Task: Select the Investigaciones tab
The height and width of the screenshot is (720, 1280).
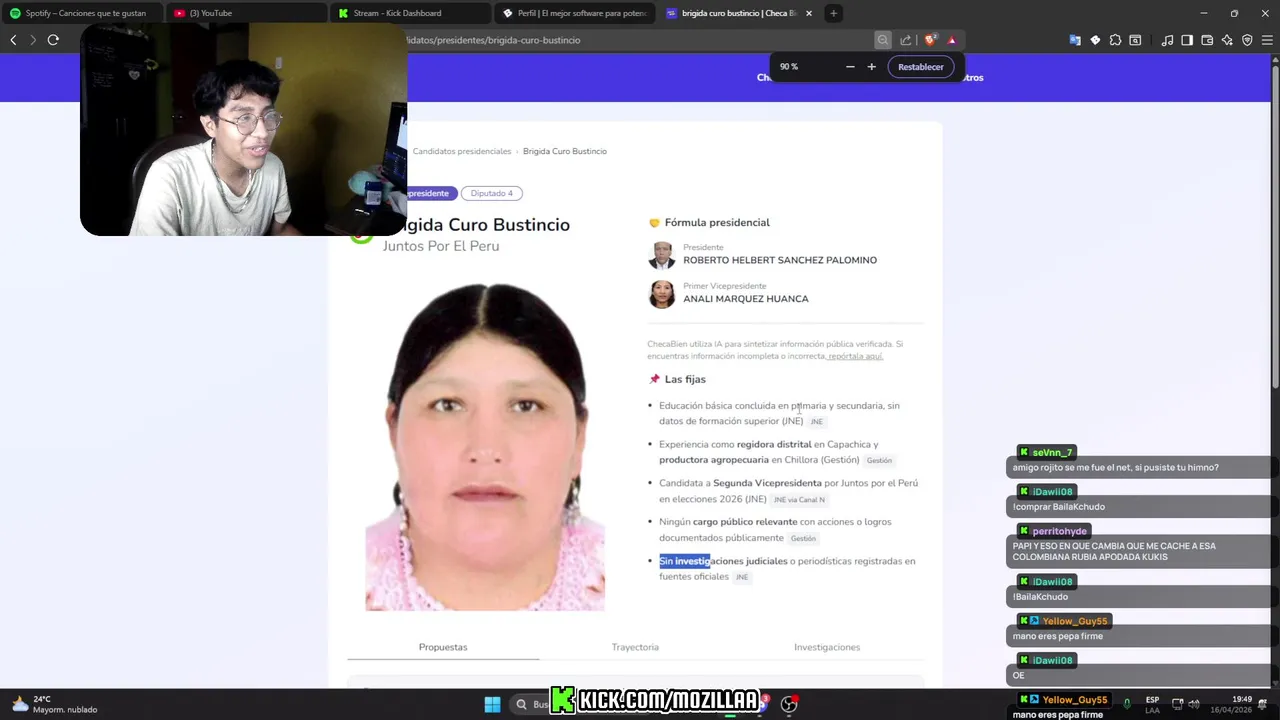Action: point(827,647)
